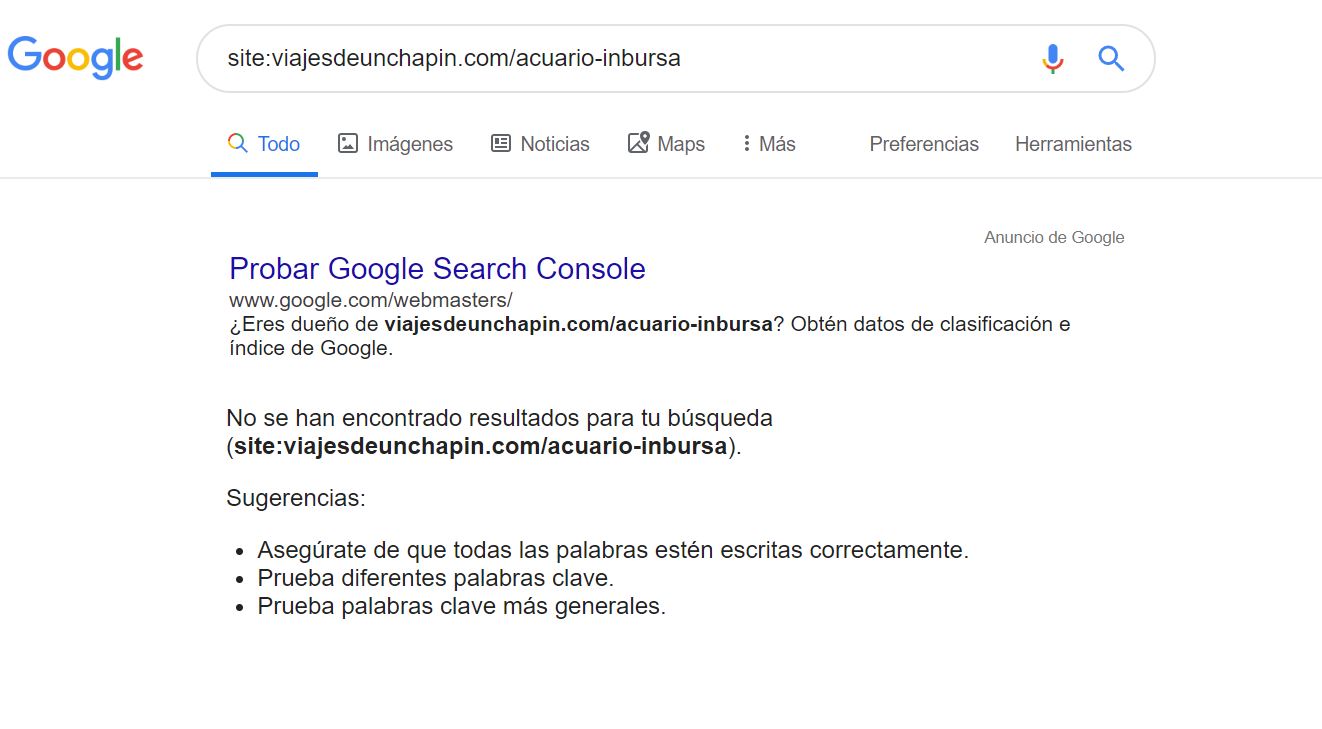
Task: Click suggestion 'Prueba palabras clave más generales'
Action: point(461,606)
